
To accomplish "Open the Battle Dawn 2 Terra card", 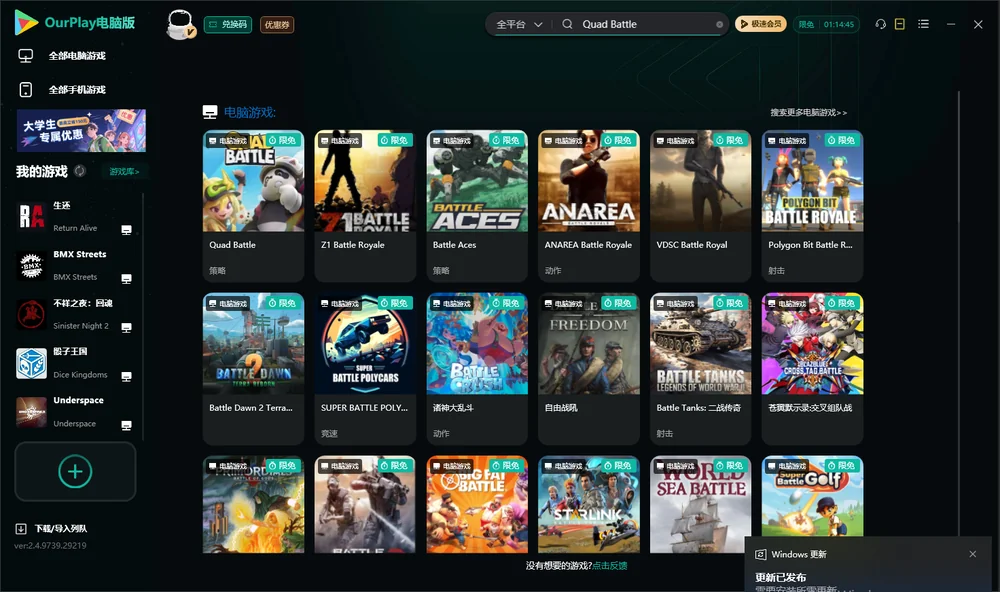I will (253, 368).
